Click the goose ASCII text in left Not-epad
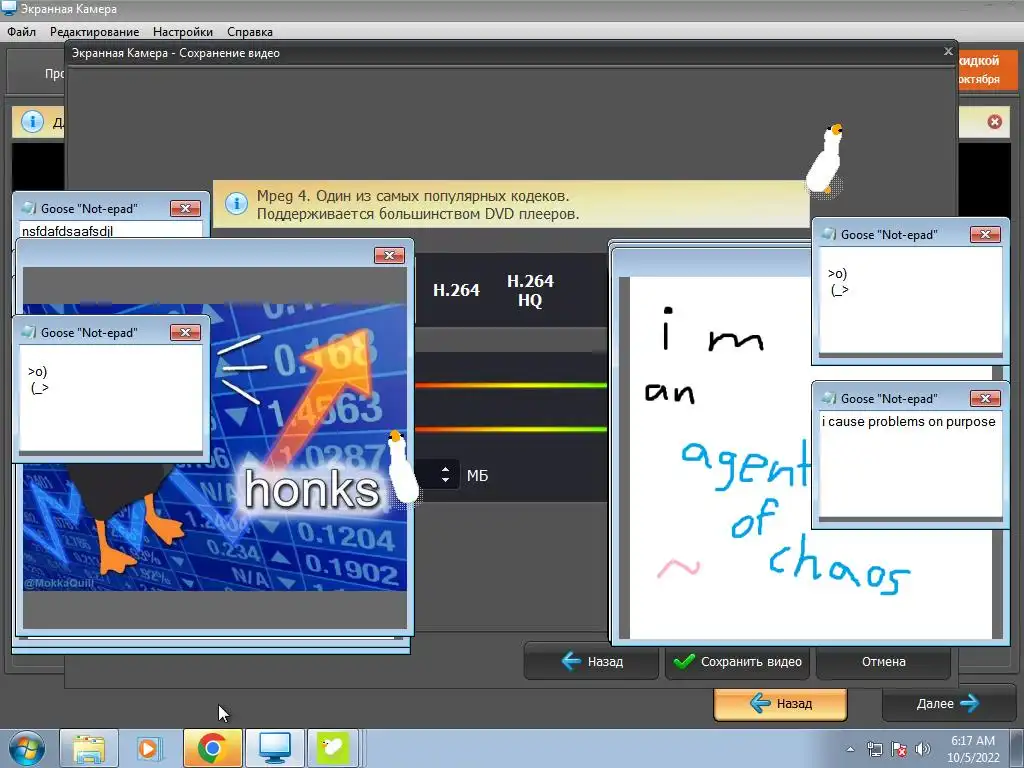 (38, 379)
